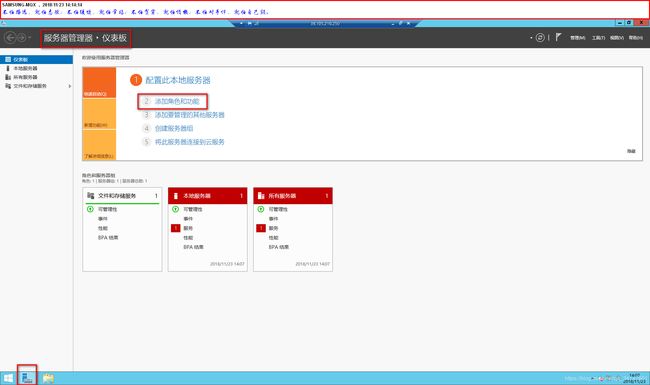Click green manageability icon in 所有服务器 tile
Image resolution: width=650 pixels, height=385 pixels.
point(261,209)
